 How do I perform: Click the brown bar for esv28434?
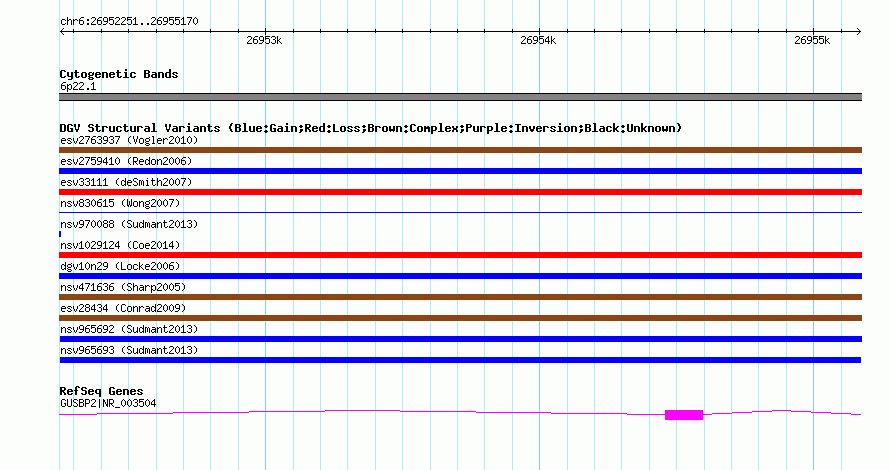point(460,318)
